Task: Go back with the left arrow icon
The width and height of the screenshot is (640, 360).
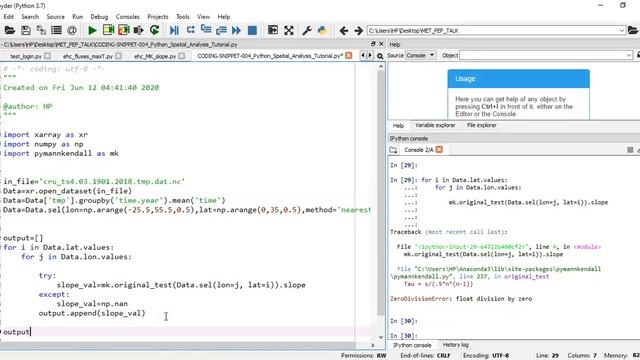Action: pyautogui.click(x=344, y=31)
